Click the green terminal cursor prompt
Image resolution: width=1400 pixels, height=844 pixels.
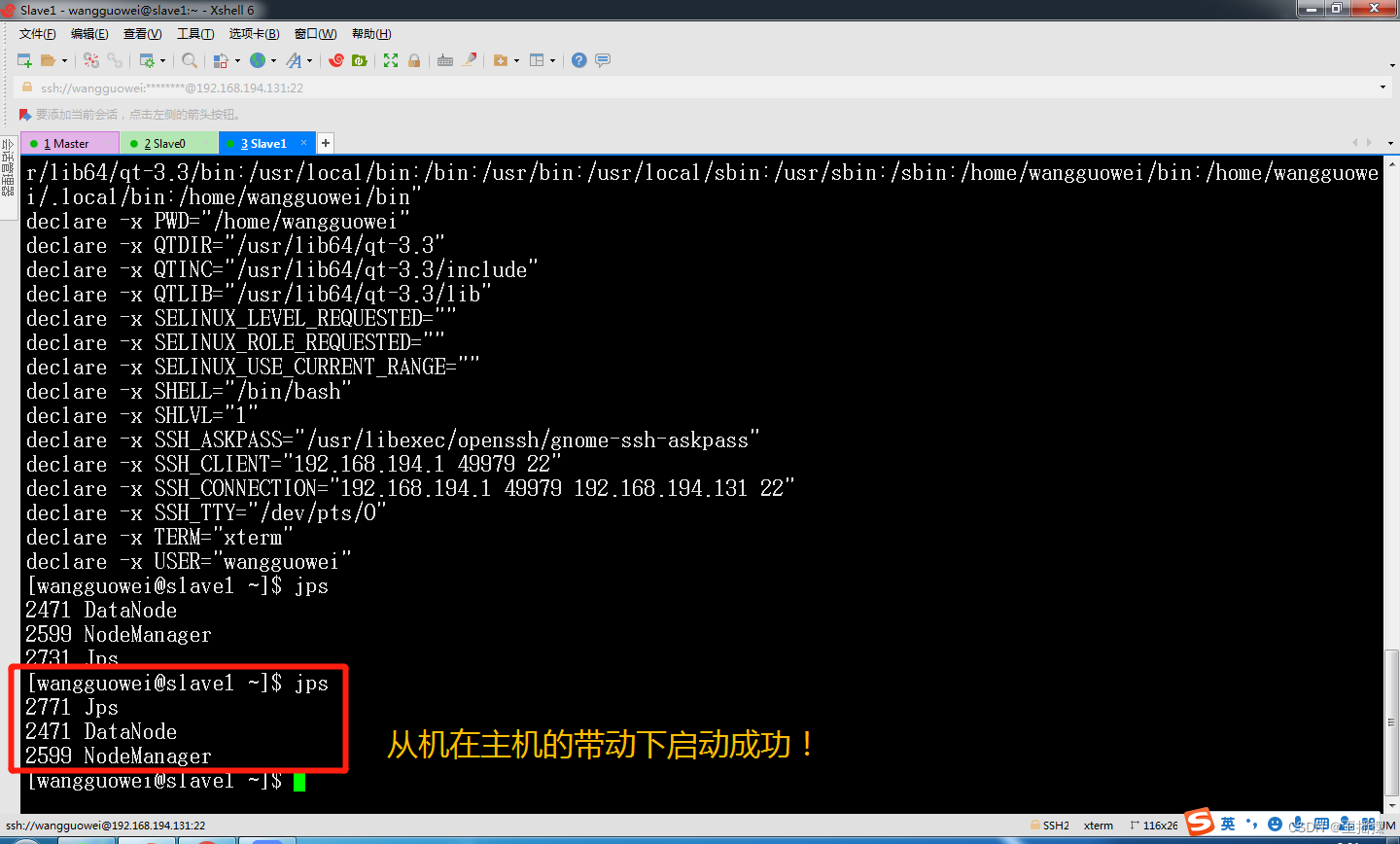[299, 782]
